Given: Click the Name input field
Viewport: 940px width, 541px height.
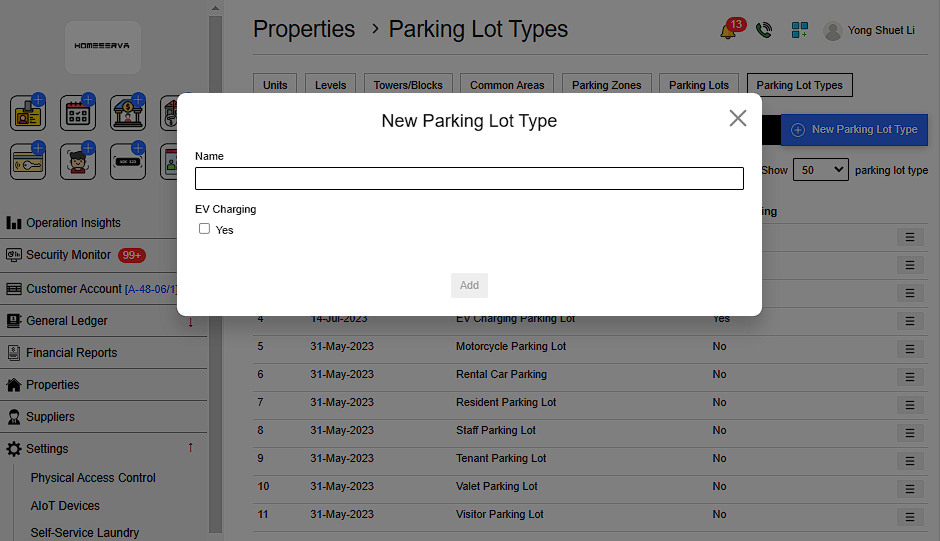Looking at the screenshot, I should (469, 178).
